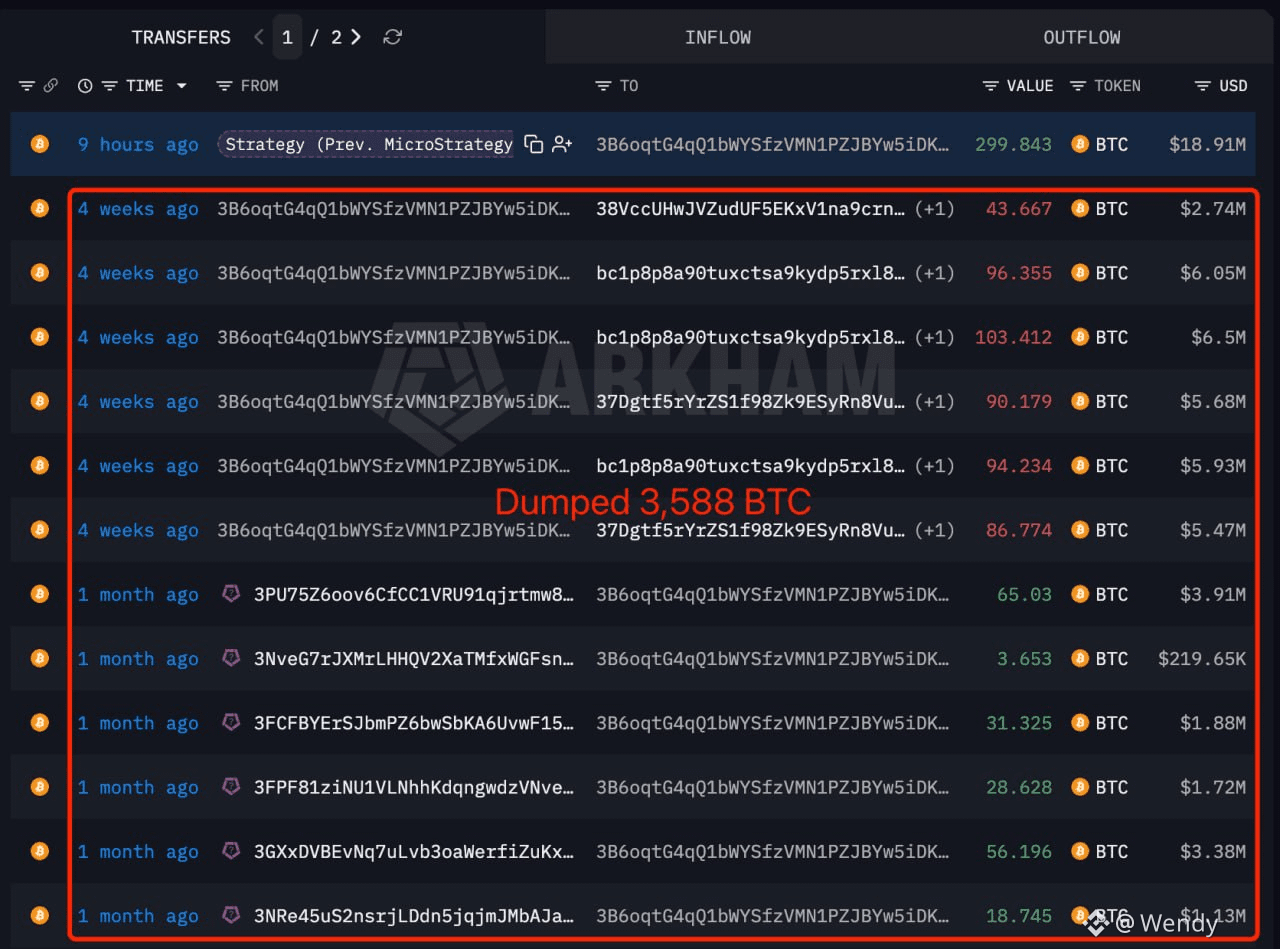Image resolution: width=1280 pixels, height=949 pixels.
Task: Expand the (+1) recipients in the 94.234 row
Action: pos(933,466)
